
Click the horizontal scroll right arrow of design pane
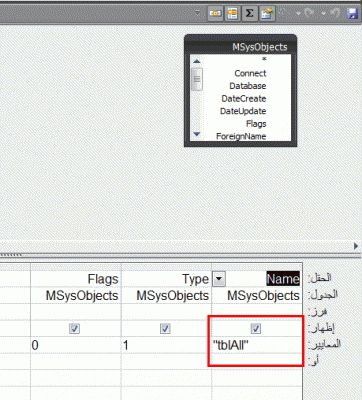click(x=356, y=246)
